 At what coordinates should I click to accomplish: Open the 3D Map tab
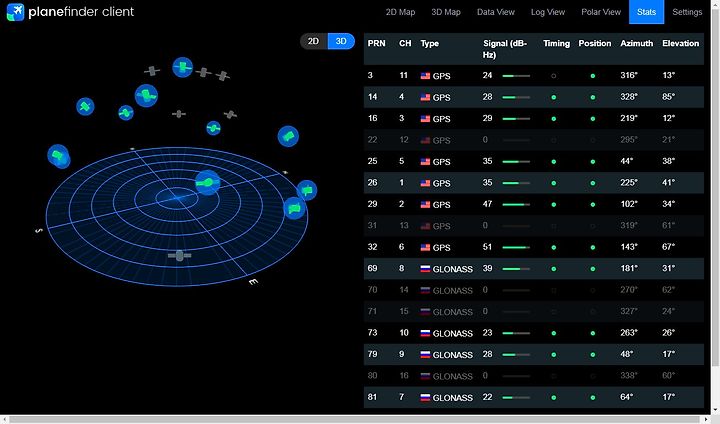click(x=446, y=12)
